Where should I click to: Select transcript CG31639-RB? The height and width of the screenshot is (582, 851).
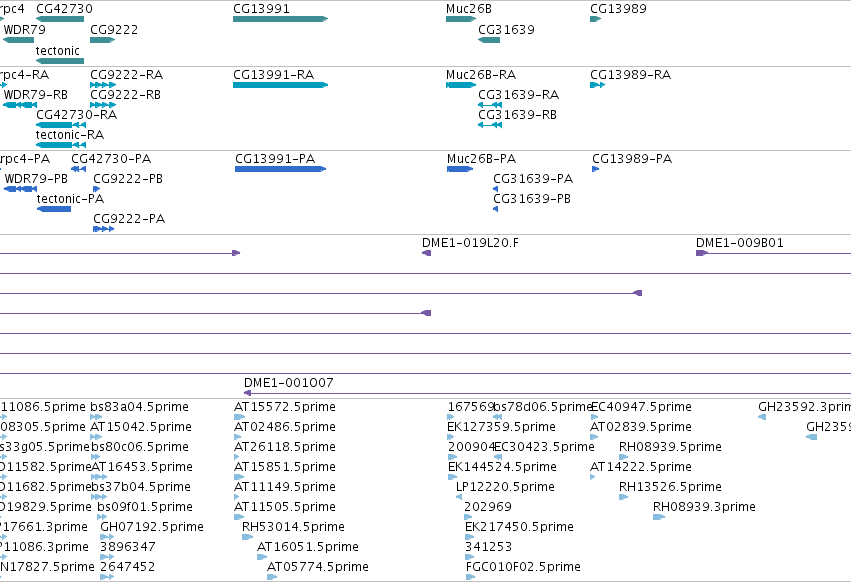pos(517,115)
